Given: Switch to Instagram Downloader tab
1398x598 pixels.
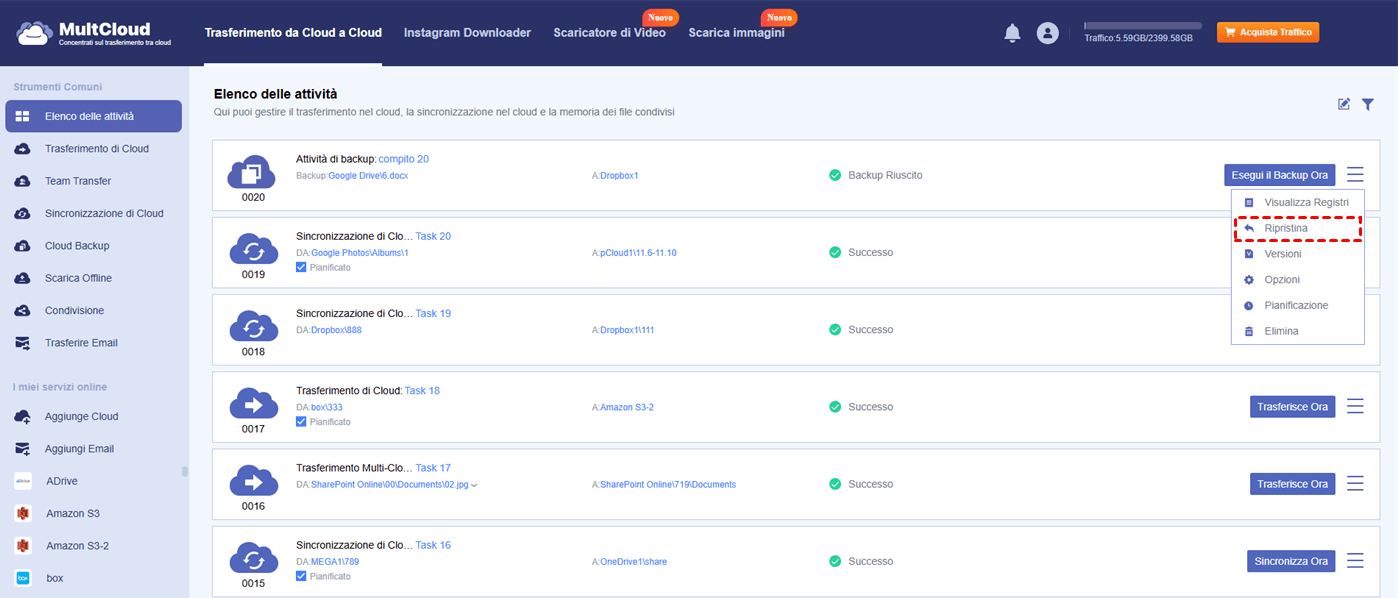Looking at the screenshot, I should 467,33.
